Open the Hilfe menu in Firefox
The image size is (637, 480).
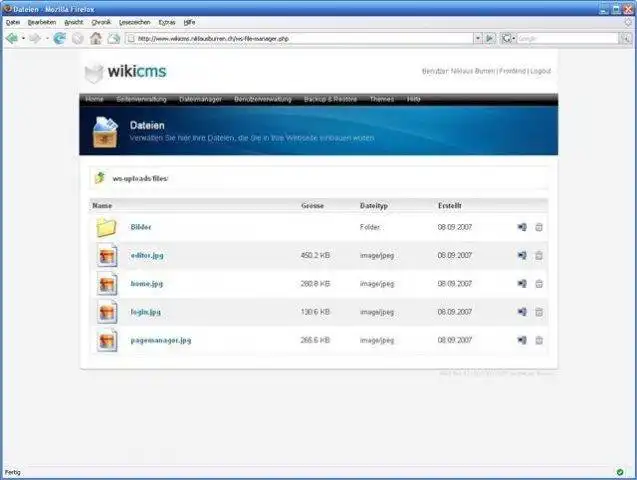[189, 22]
